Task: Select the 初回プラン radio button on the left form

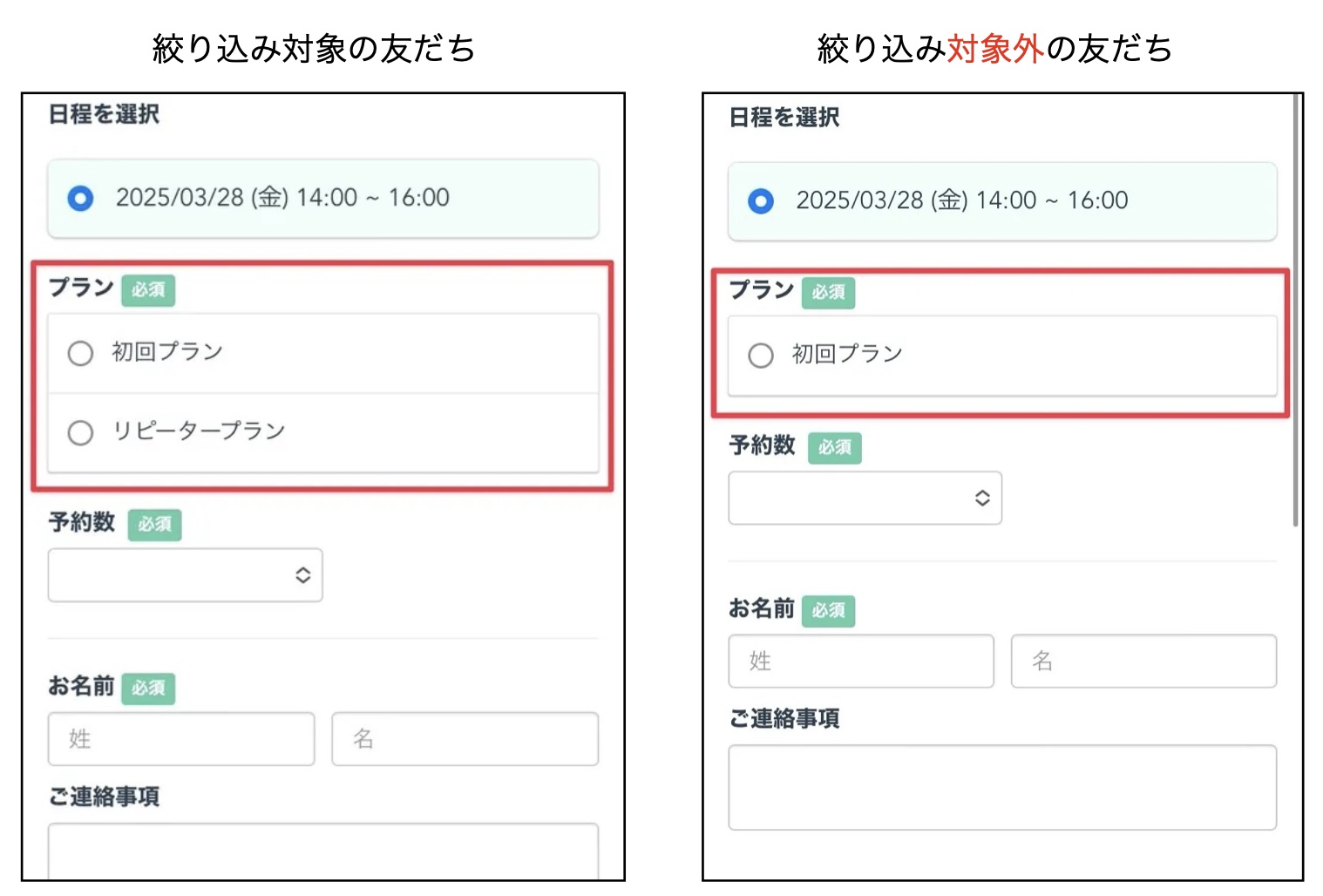Action: (80, 353)
